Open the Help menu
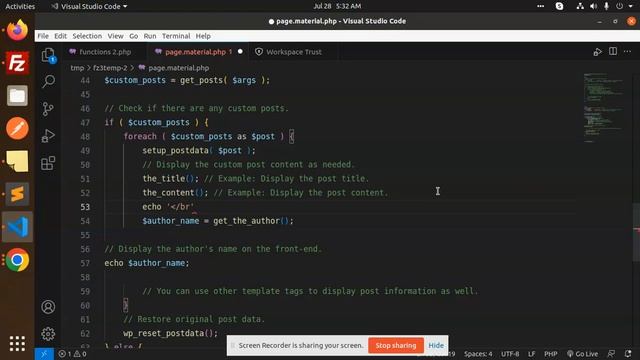This screenshot has width=640, height=360. pyautogui.click(x=203, y=36)
